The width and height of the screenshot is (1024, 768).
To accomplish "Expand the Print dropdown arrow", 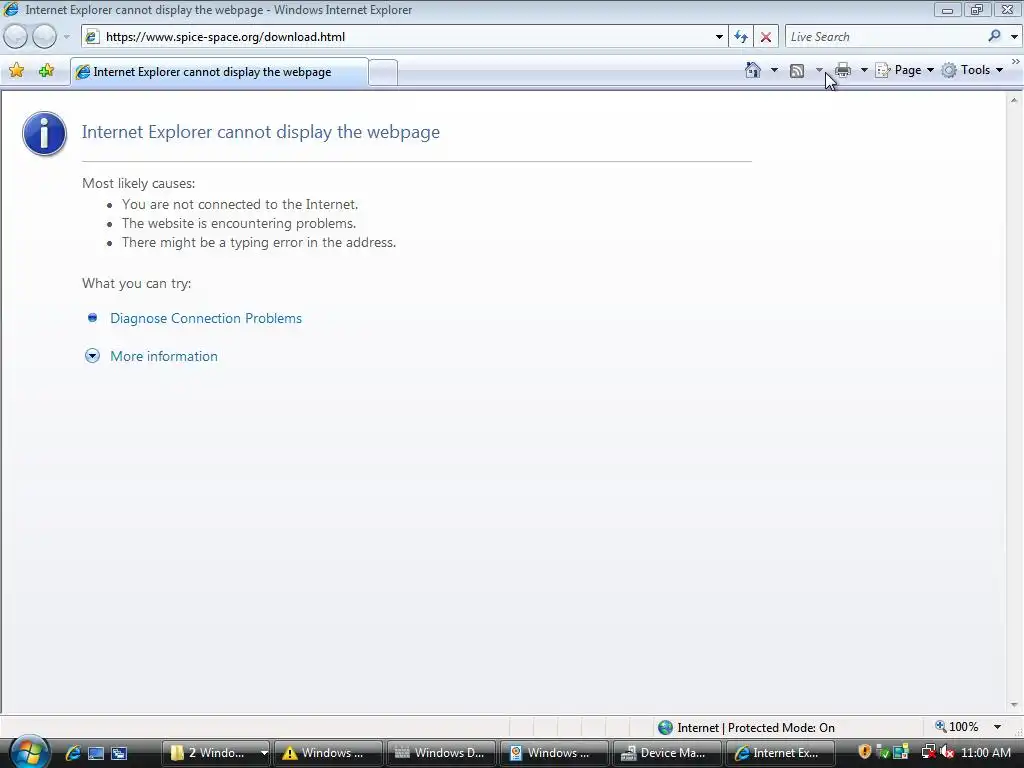I will [864, 70].
